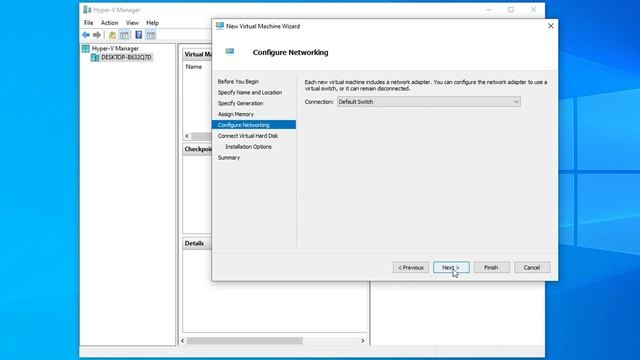Click the Next button
Image resolution: width=640 pixels, height=360 pixels.
451,267
